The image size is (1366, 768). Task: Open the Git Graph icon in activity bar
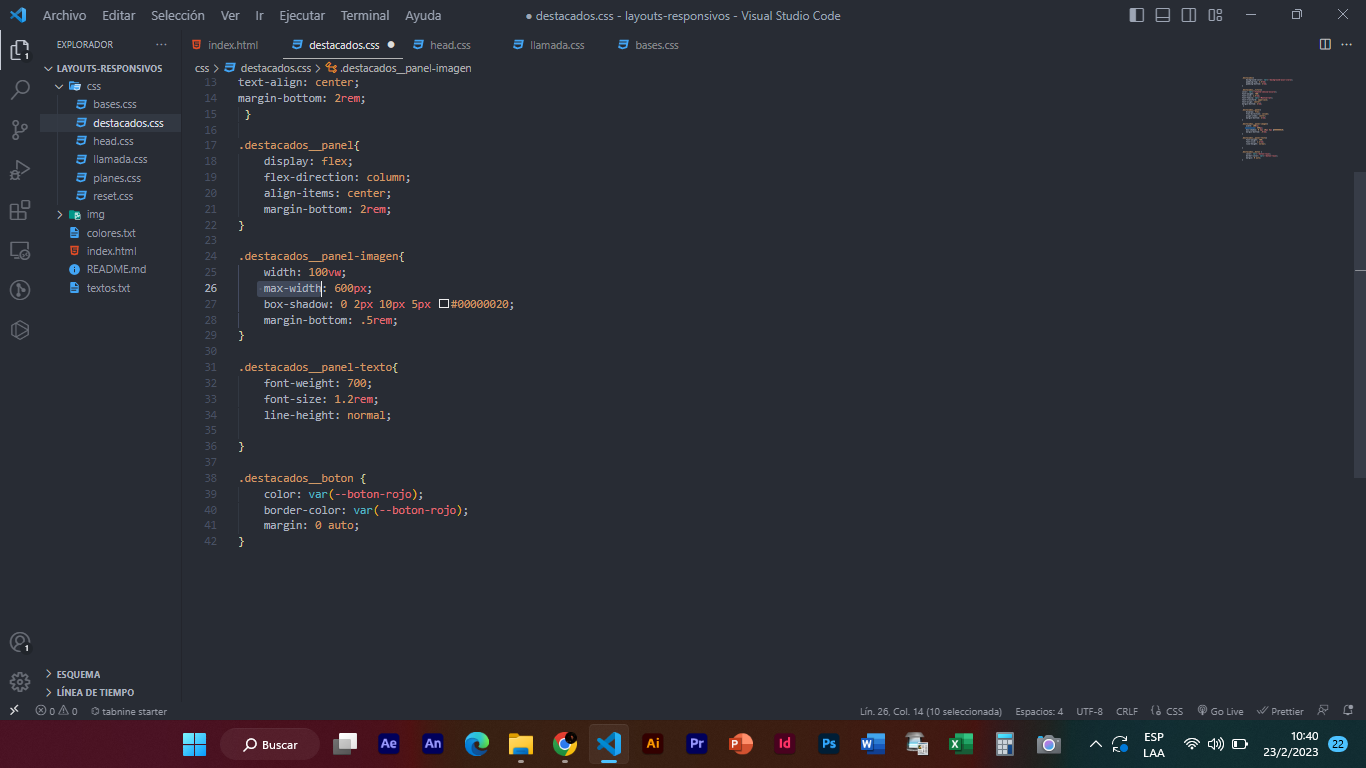click(19, 290)
